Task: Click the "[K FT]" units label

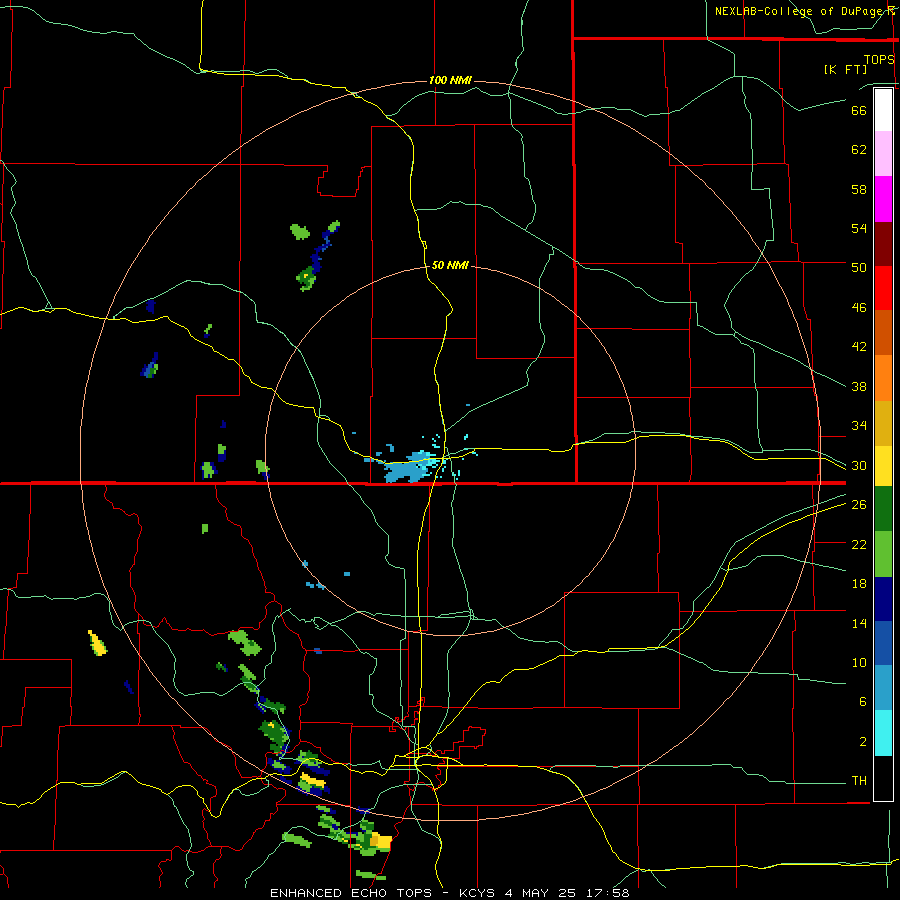Action: [845, 69]
